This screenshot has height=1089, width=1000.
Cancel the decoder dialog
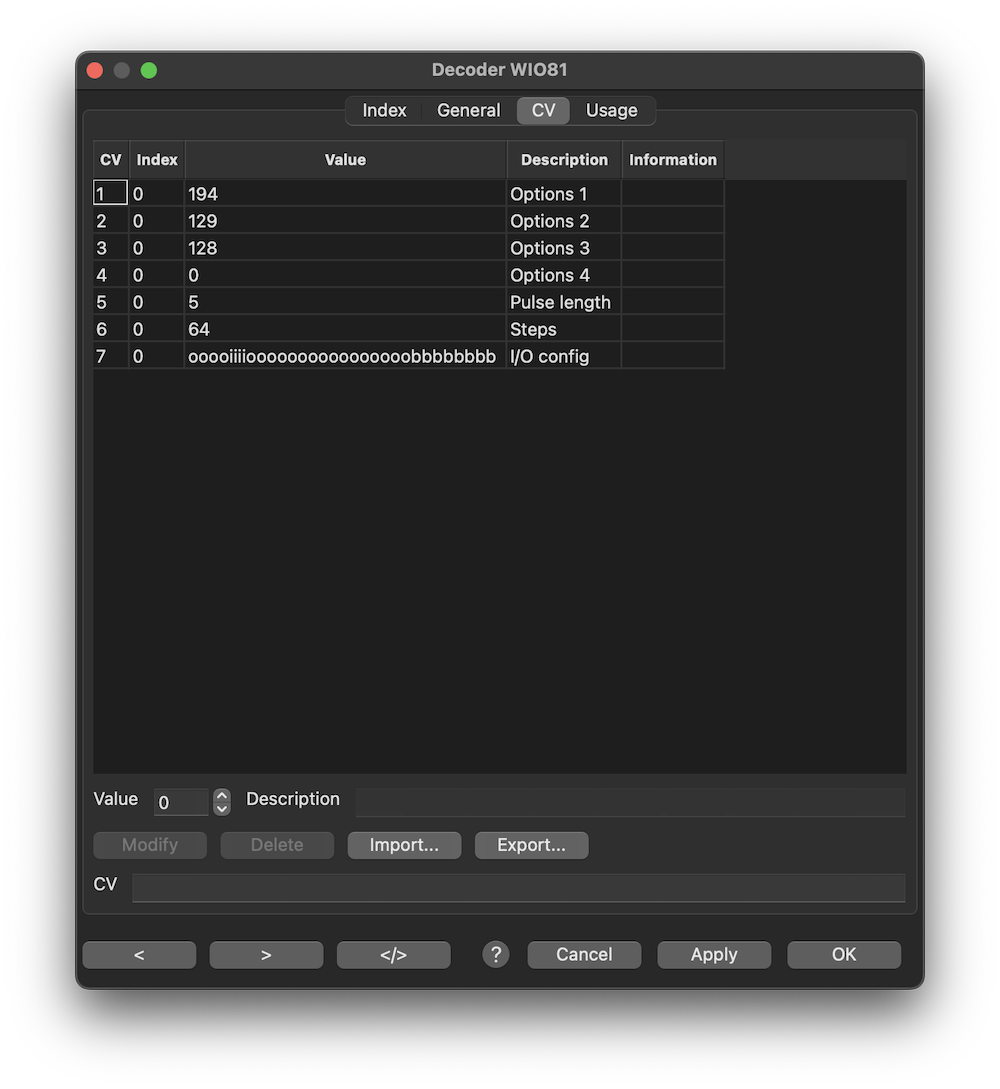(584, 955)
